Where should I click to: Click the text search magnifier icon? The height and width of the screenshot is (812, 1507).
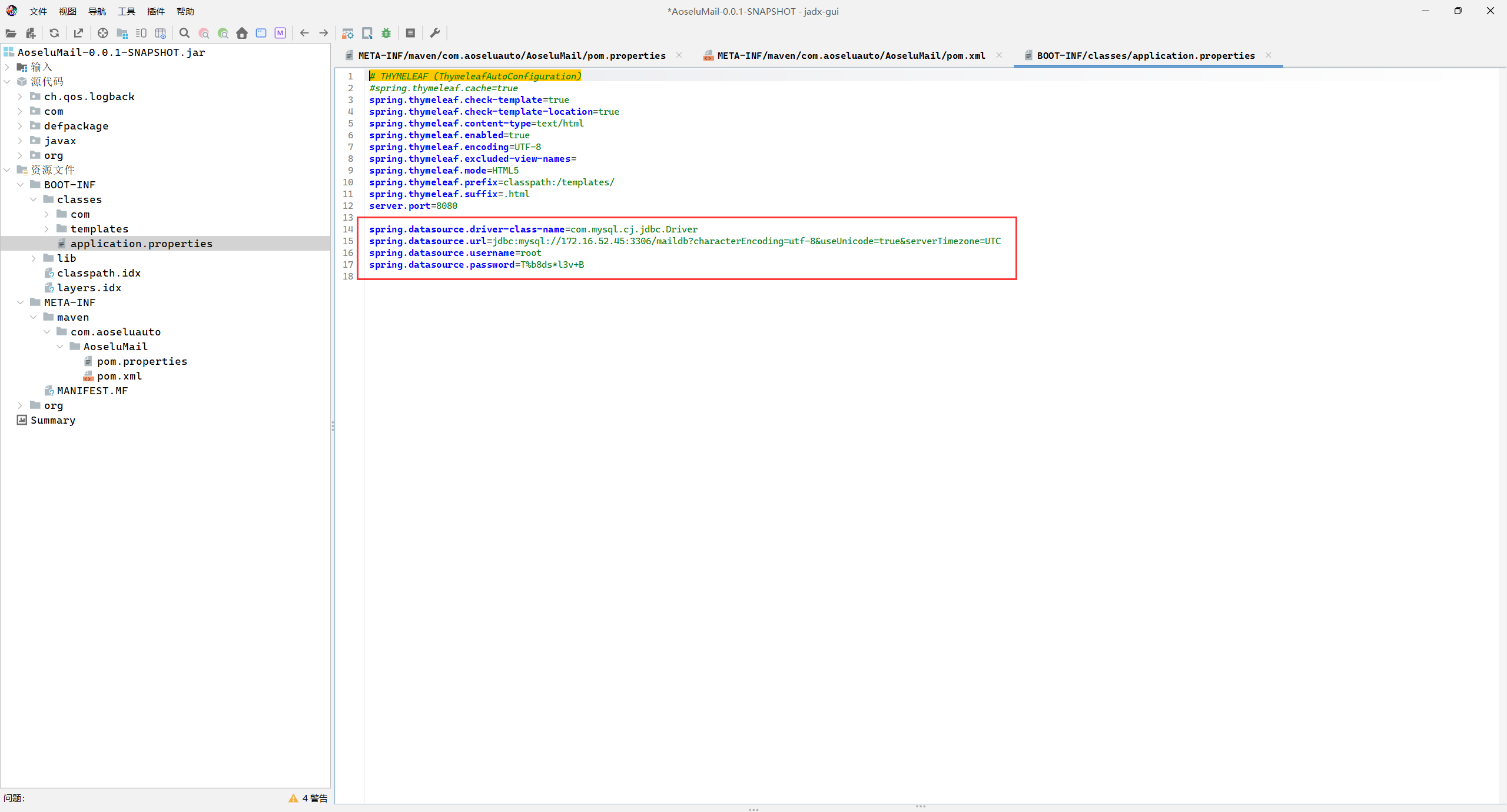click(184, 33)
